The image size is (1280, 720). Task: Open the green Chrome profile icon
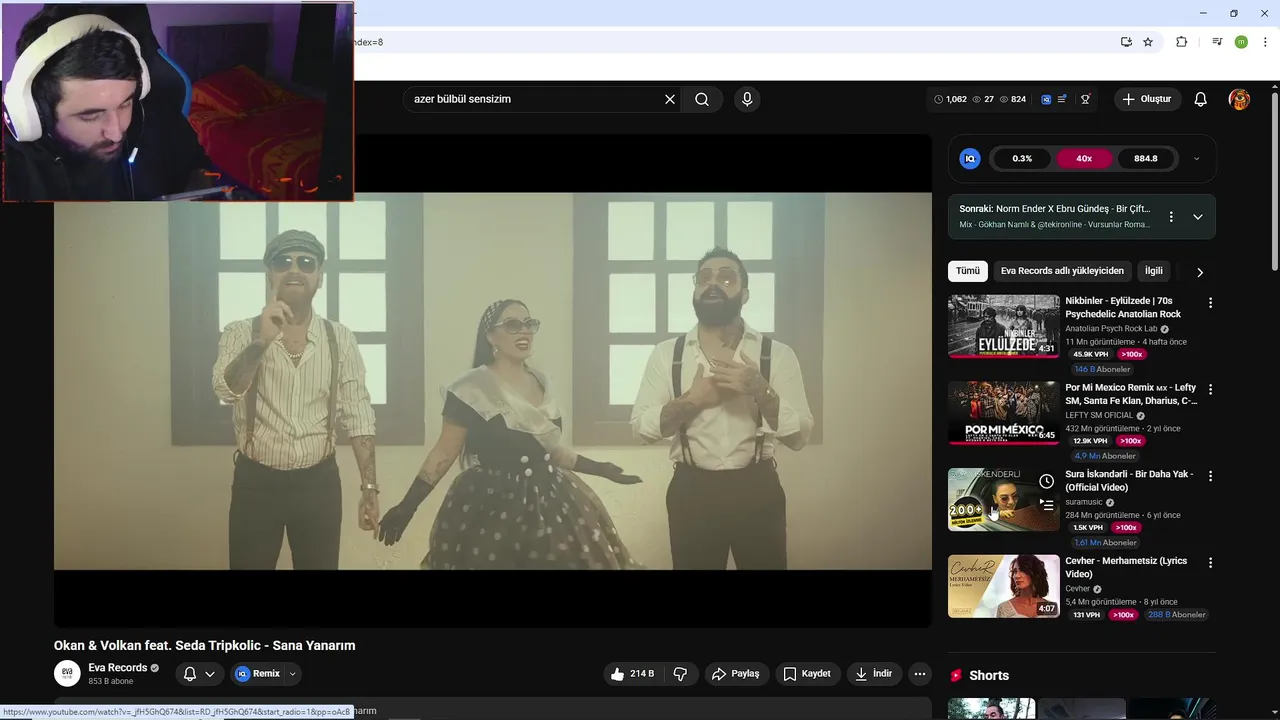point(1241,42)
